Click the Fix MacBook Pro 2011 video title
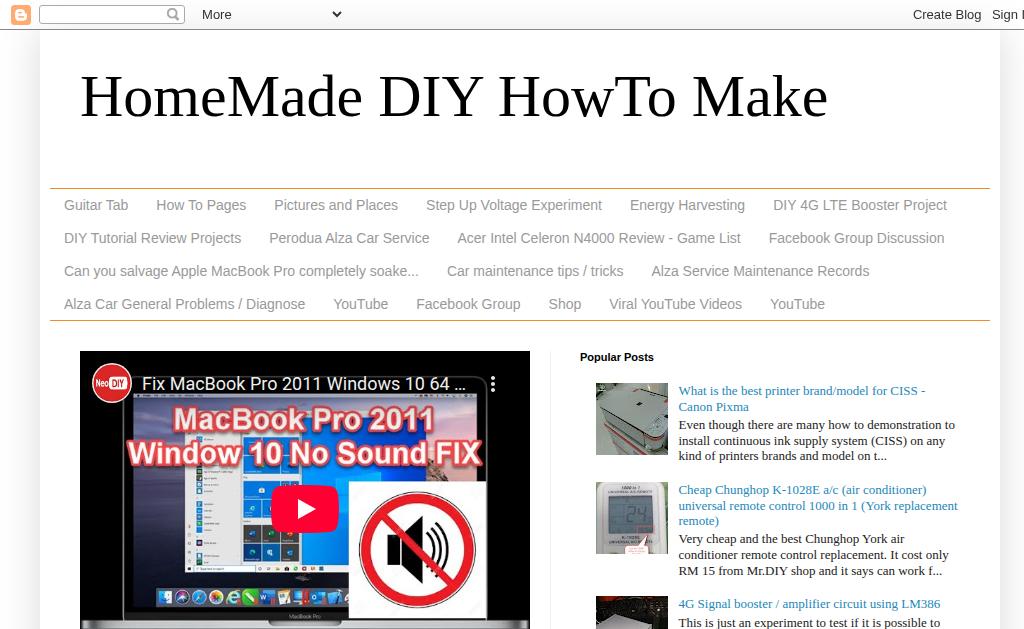Screen dimensions: 1024x629 pyautogui.click(x=304, y=384)
